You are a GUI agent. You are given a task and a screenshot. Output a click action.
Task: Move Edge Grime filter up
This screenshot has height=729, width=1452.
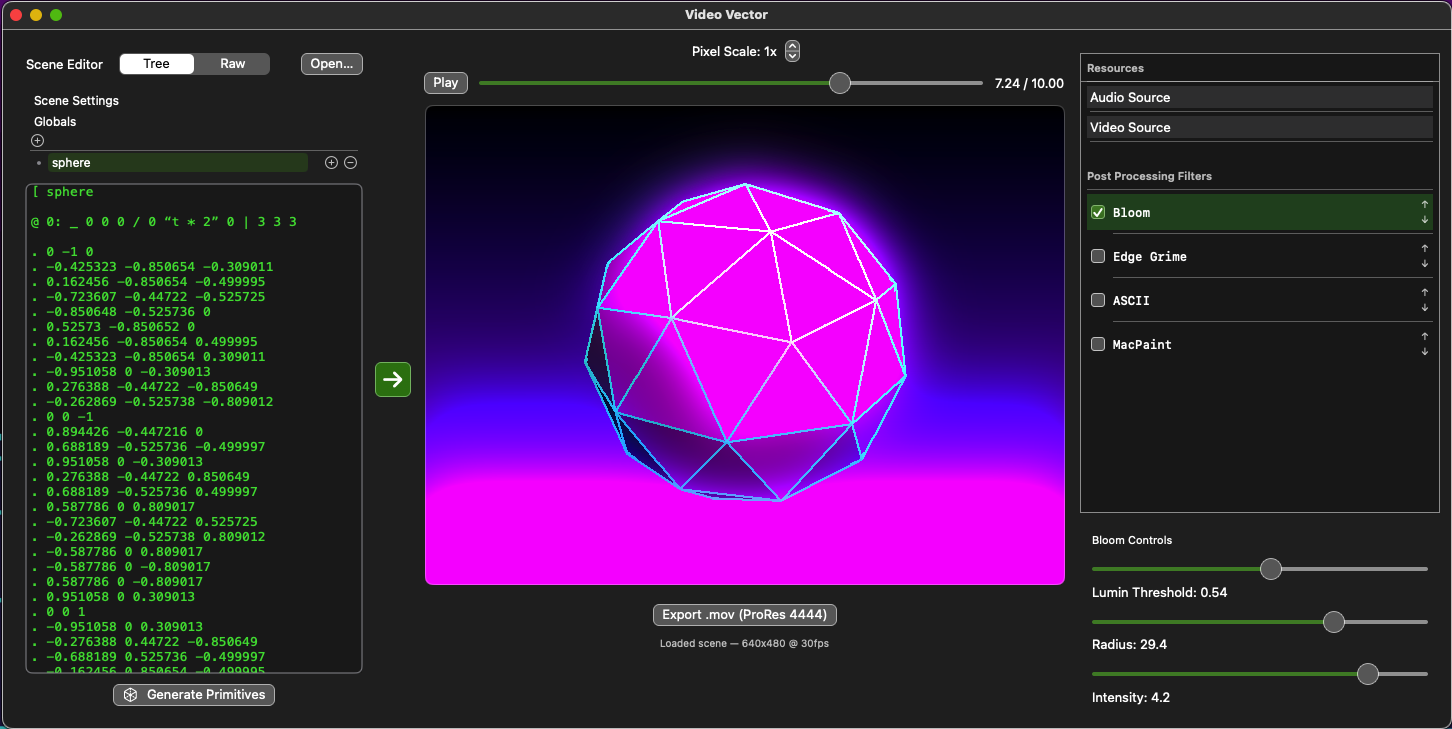(1425, 249)
